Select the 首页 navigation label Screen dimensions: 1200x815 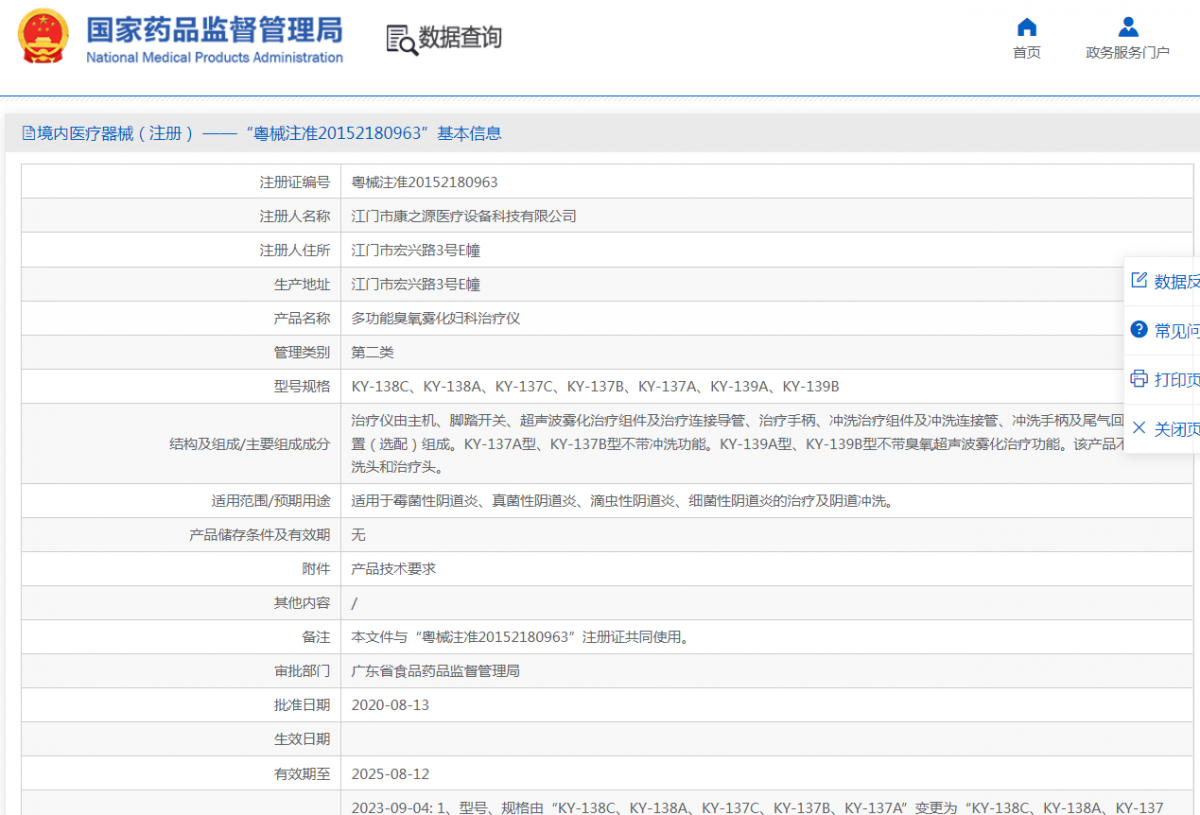(1027, 53)
